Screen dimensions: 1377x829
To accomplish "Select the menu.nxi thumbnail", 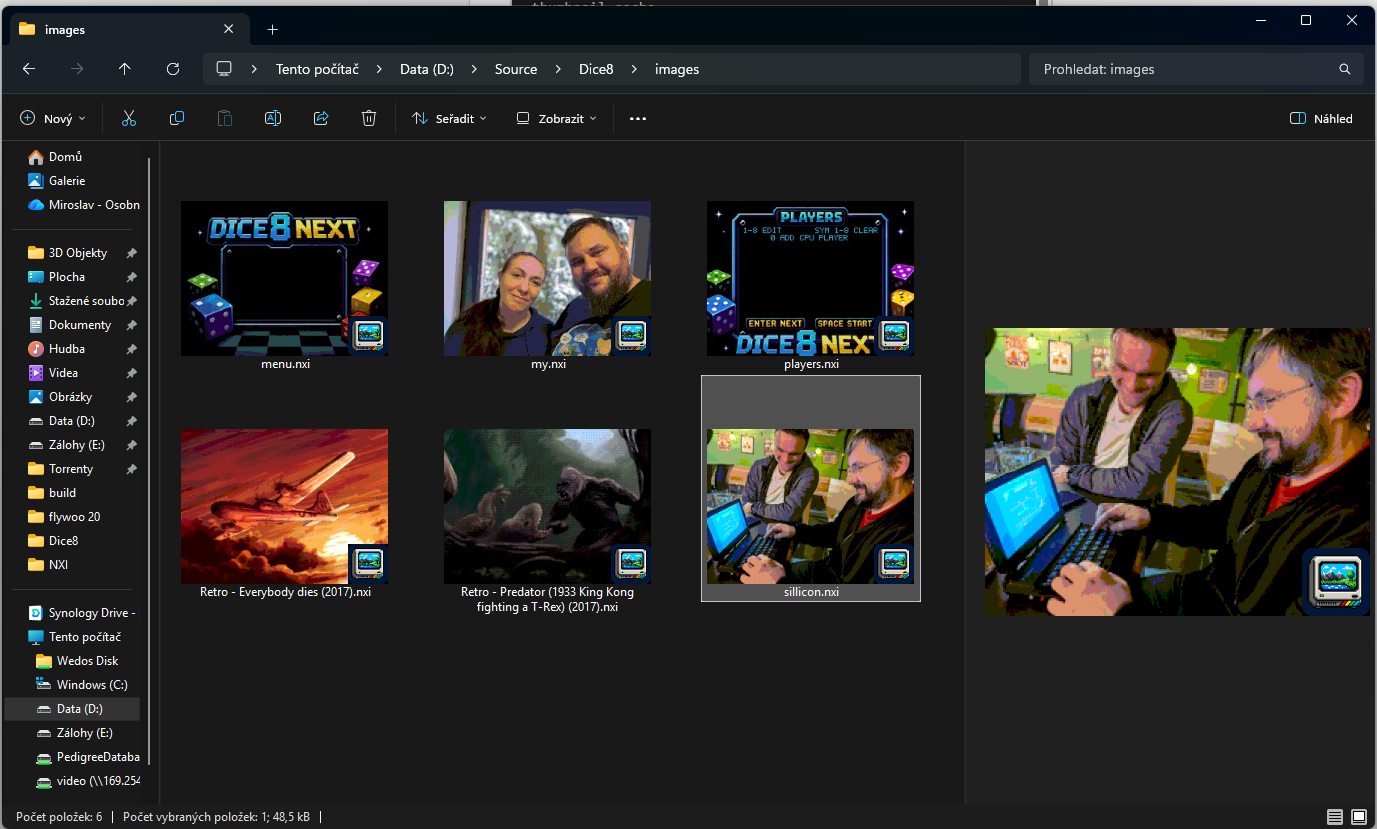I will point(284,279).
